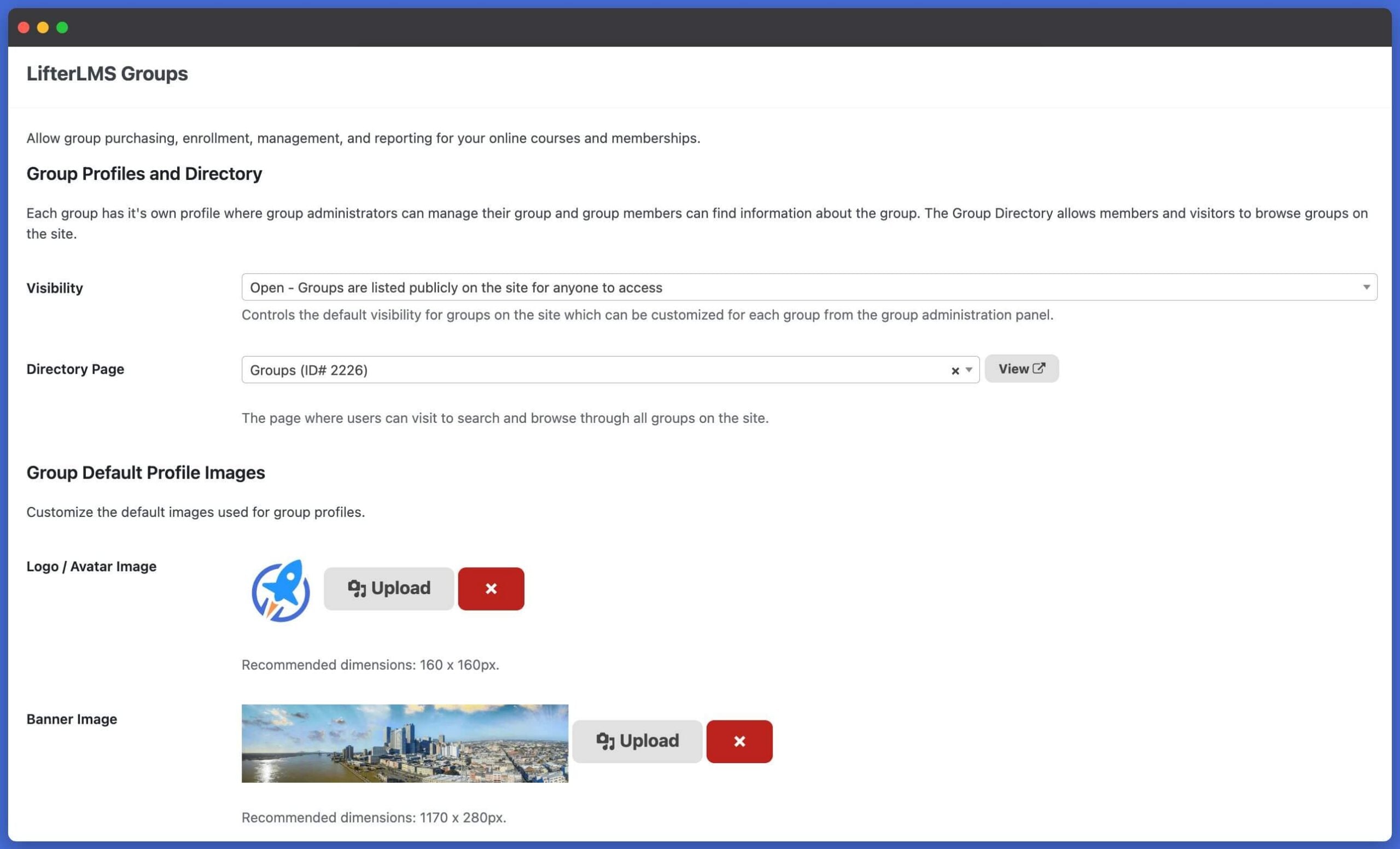Click the yellow minimize window dot

(43, 27)
